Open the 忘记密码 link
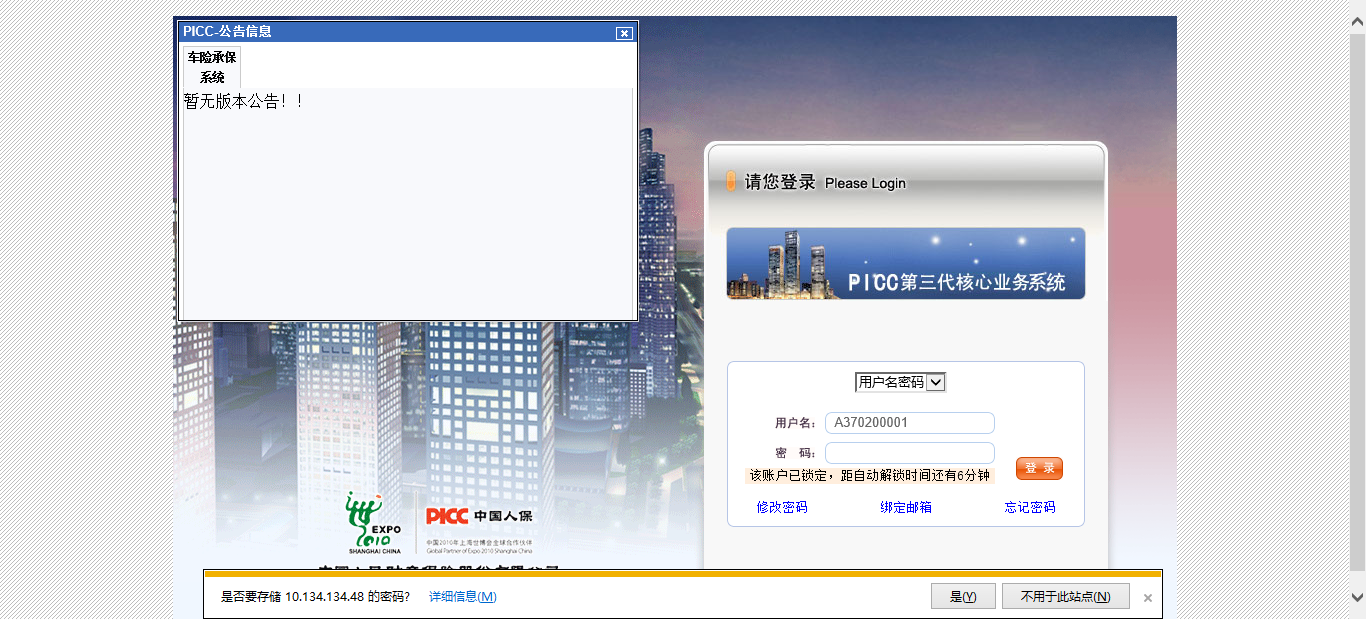Screen dimensions: 1366x619 [x=1030, y=507]
